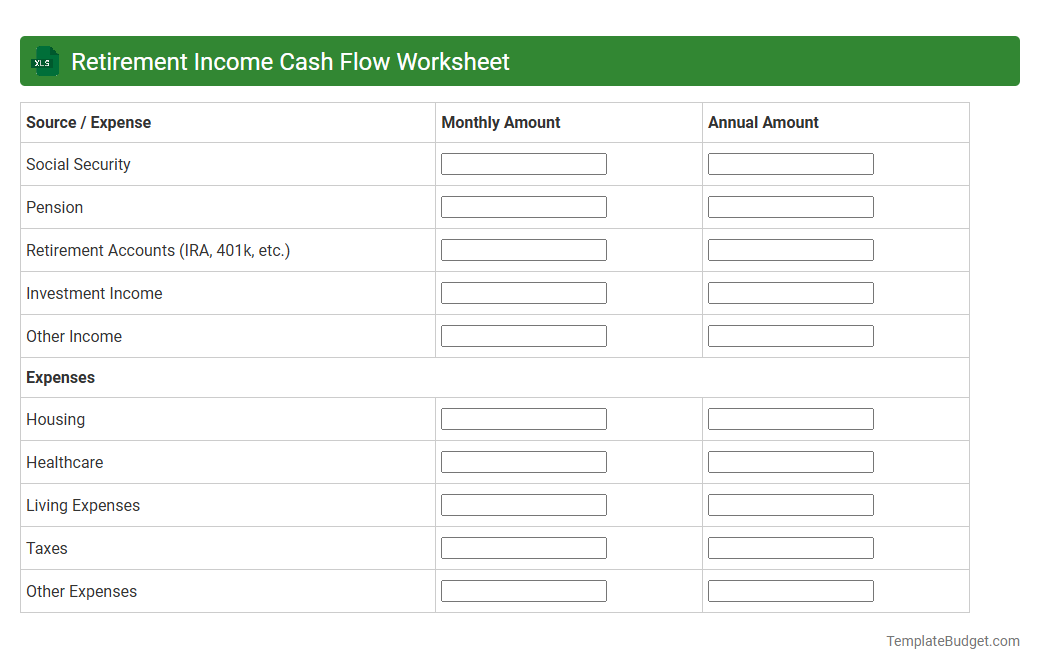Click the Source / Expense column header
The width and height of the screenshot is (1040, 670).
[x=88, y=122]
